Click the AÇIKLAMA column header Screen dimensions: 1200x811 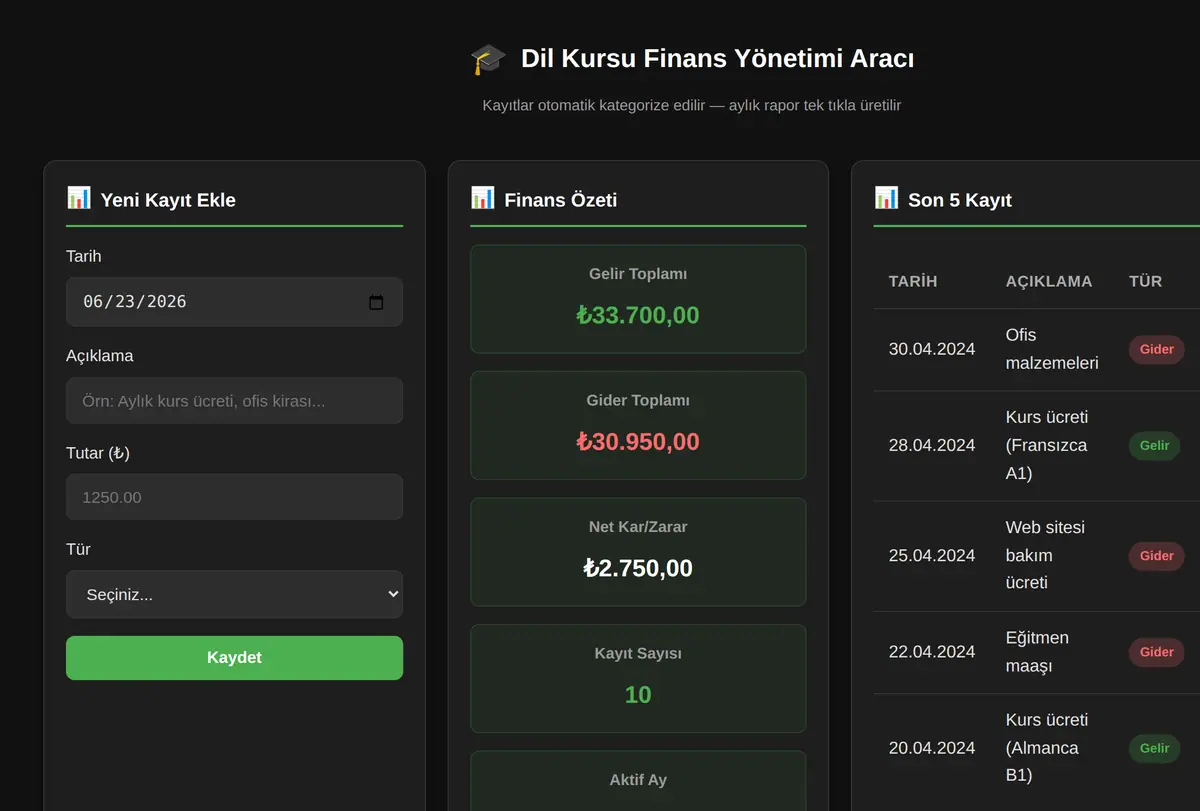1049,282
